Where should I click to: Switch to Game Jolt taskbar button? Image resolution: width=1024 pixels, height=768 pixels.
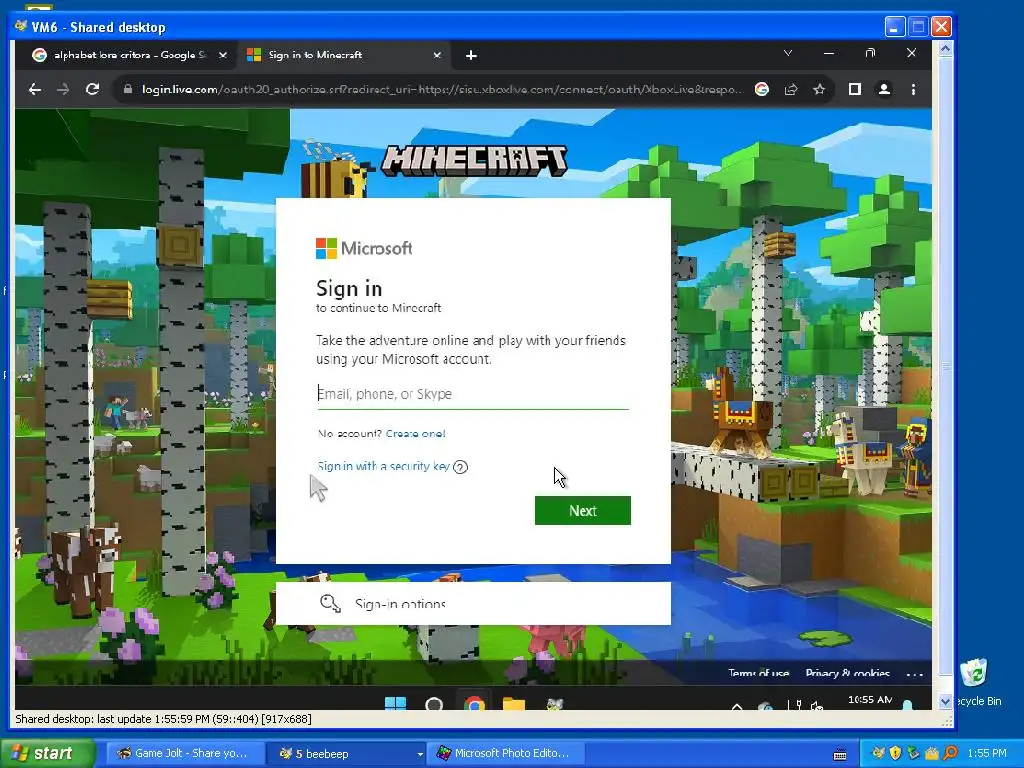186,754
